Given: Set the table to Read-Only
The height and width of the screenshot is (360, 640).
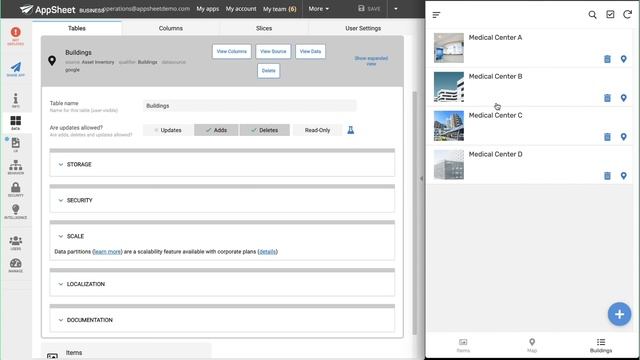Looking at the screenshot, I should click(317, 130).
